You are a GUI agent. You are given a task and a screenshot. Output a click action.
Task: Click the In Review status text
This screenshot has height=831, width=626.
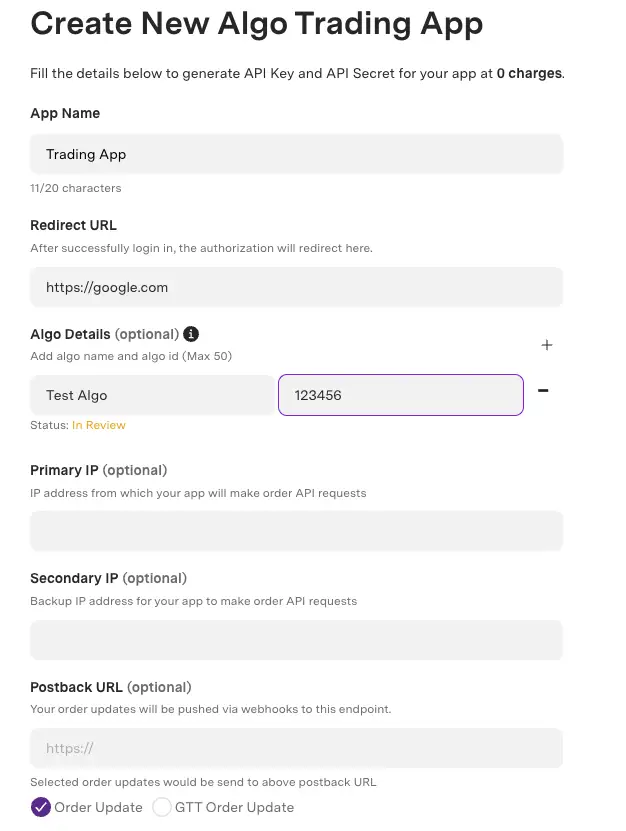[98, 425]
